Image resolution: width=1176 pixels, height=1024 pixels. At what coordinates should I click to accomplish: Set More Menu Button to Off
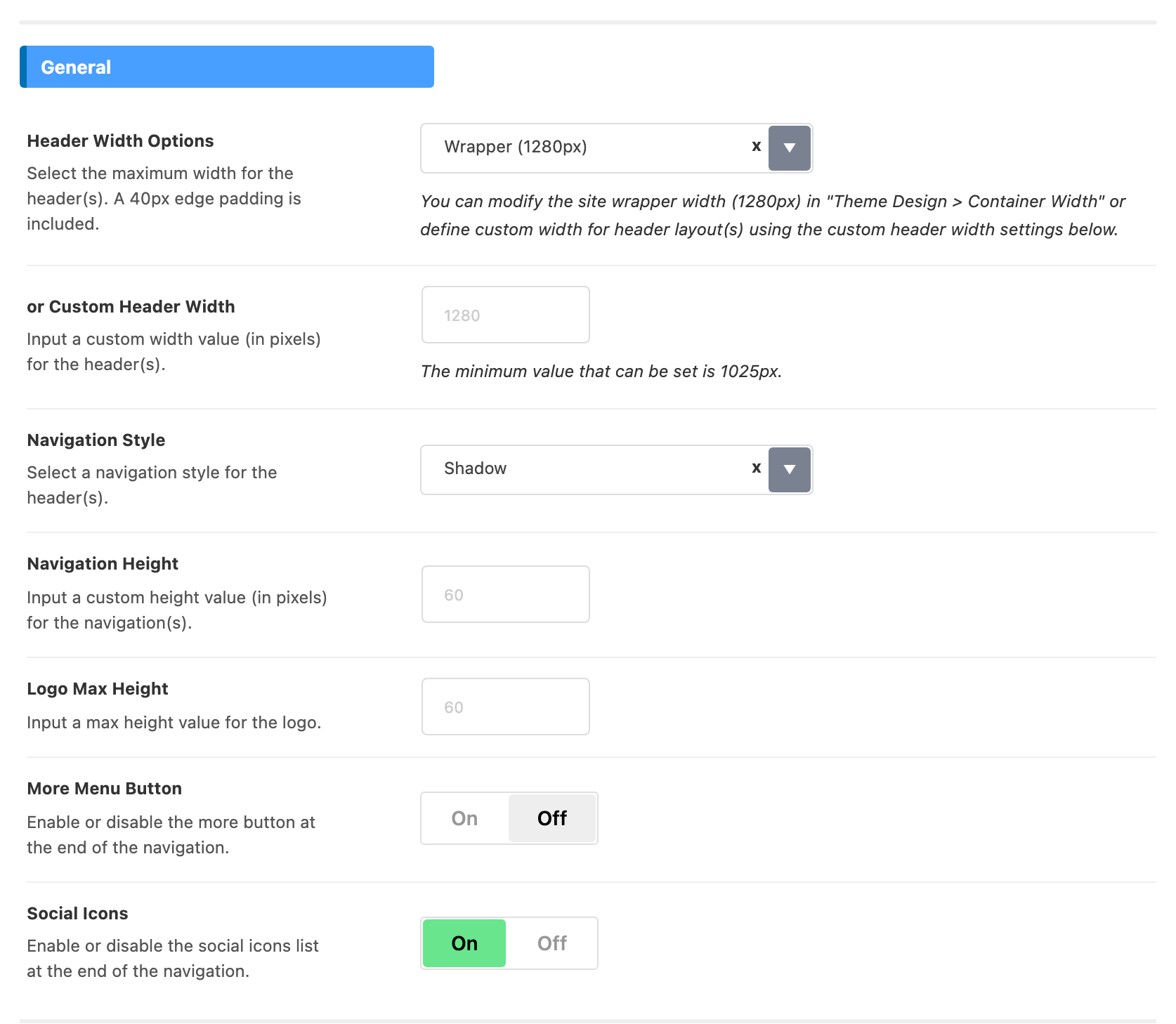click(x=552, y=818)
